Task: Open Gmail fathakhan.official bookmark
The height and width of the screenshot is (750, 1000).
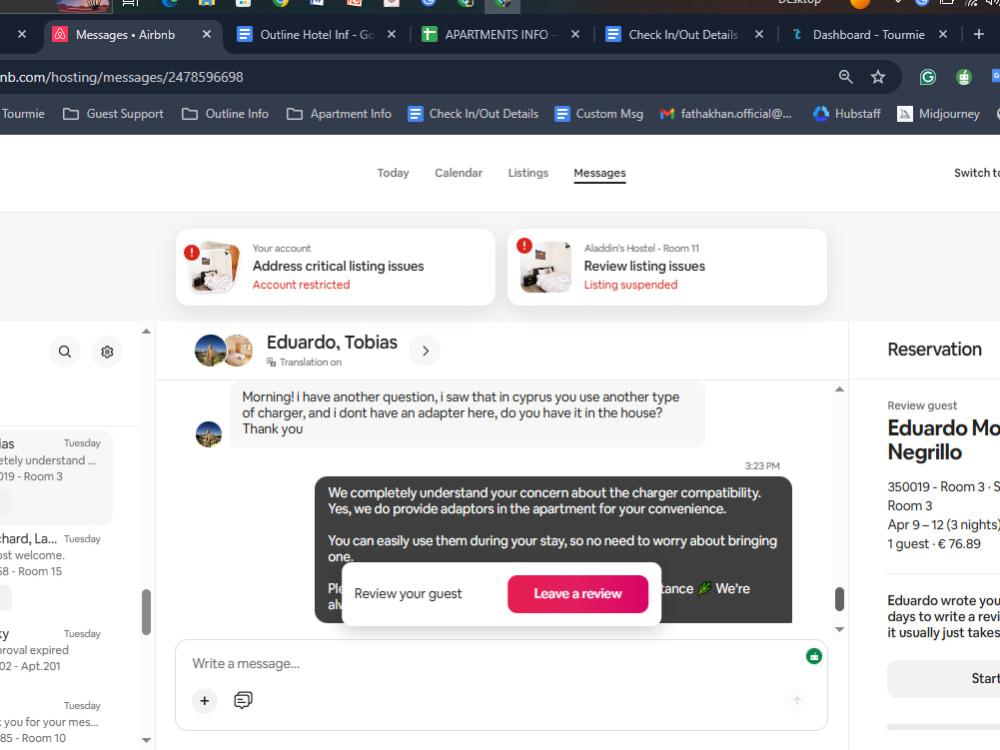Action: point(726,114)
